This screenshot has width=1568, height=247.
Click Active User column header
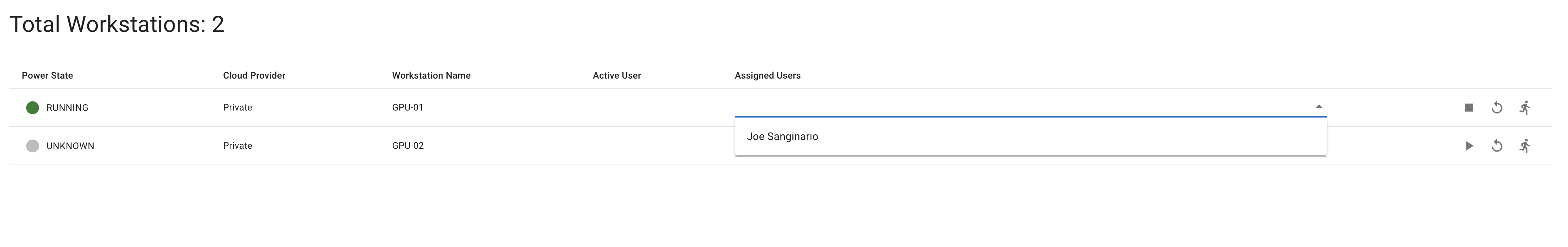pos(617,75)
